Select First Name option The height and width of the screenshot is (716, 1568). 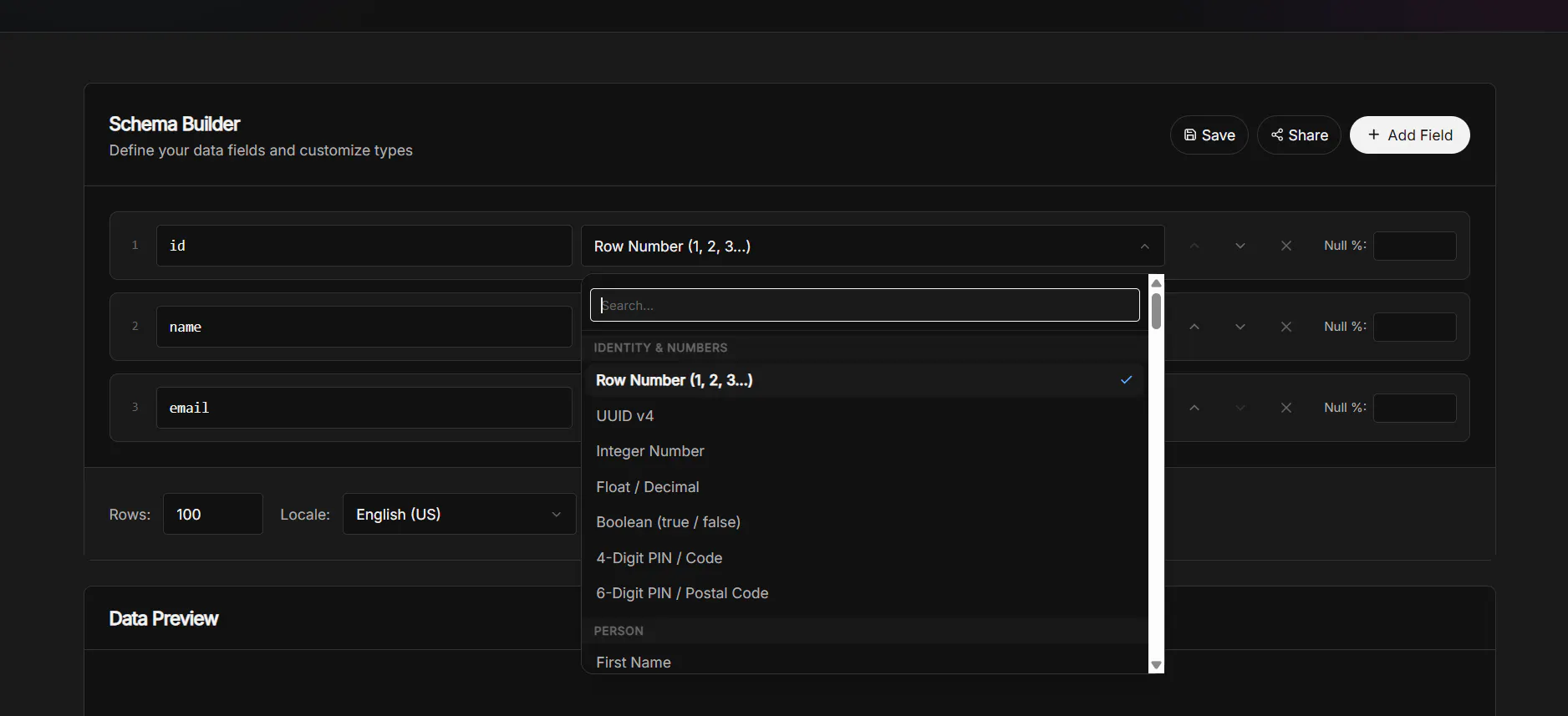coord(864,662)
